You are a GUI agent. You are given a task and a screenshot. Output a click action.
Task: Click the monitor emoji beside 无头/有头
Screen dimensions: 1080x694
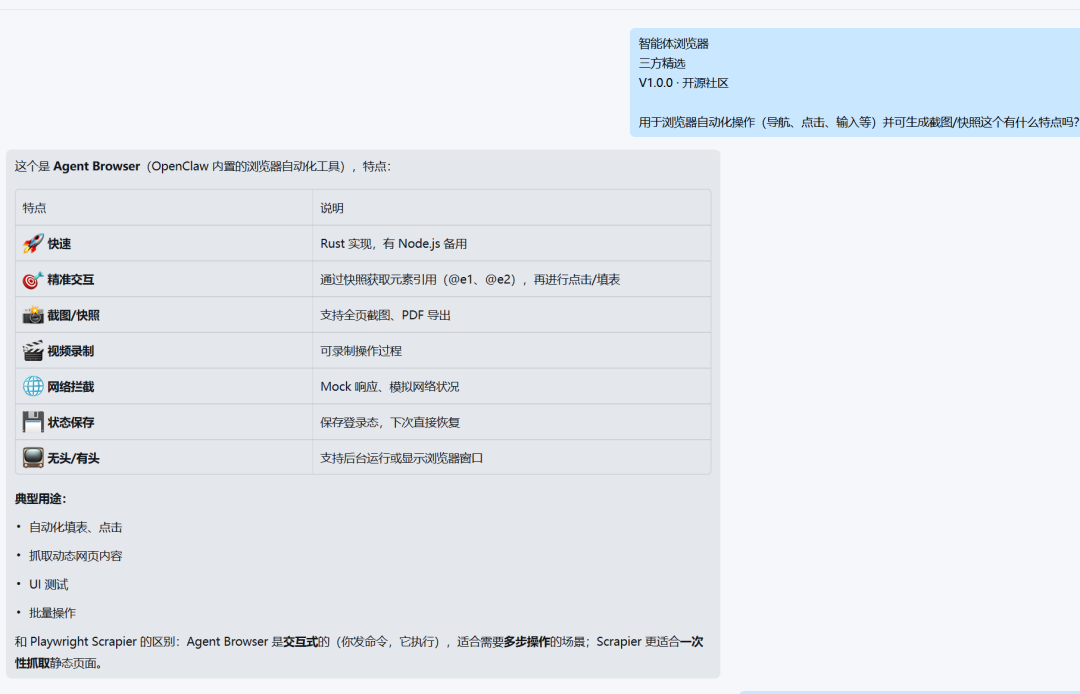33,458
